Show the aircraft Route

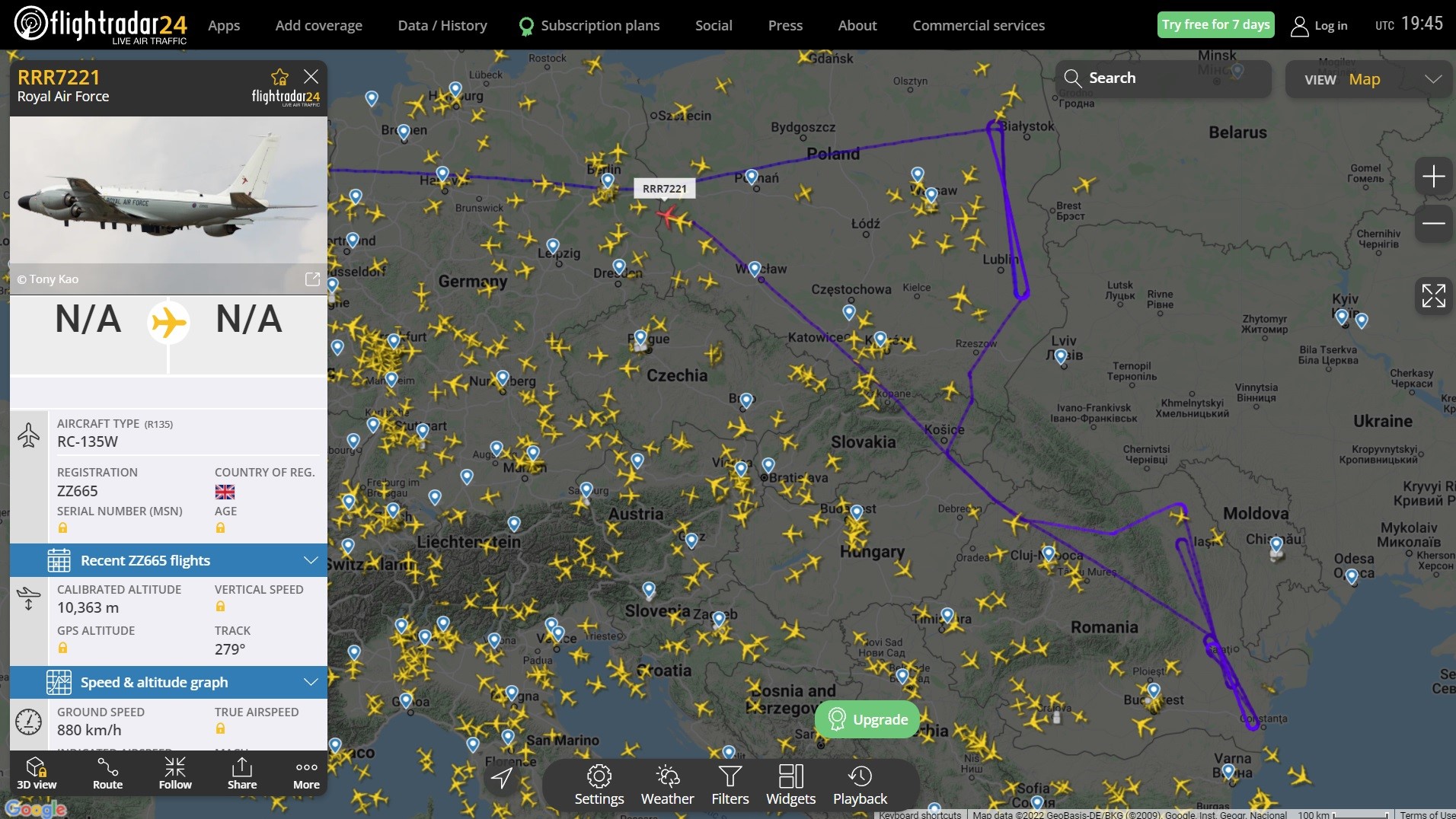(107, 773)
